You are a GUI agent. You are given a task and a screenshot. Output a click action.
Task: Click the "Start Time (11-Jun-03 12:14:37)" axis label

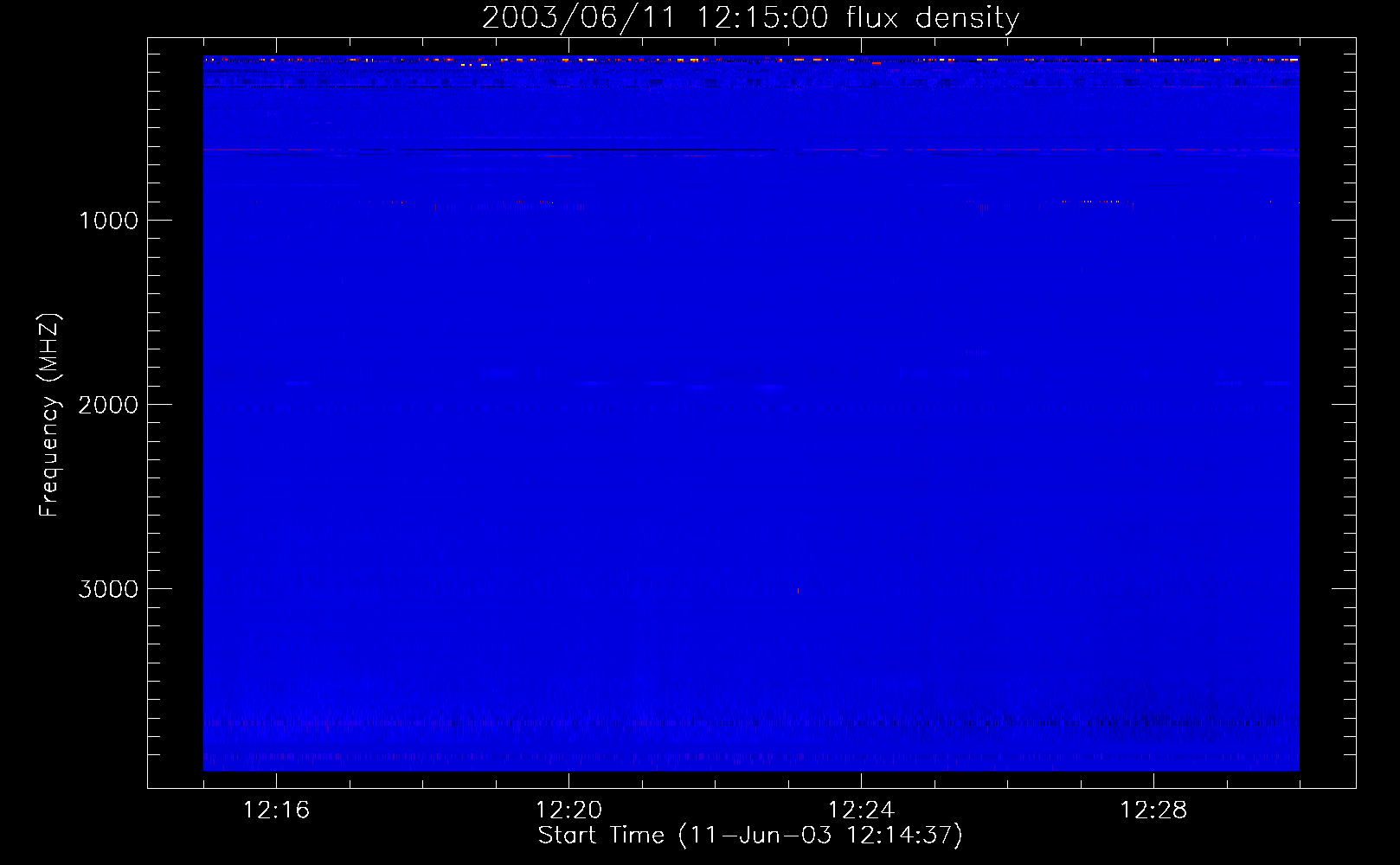point(750,836)
